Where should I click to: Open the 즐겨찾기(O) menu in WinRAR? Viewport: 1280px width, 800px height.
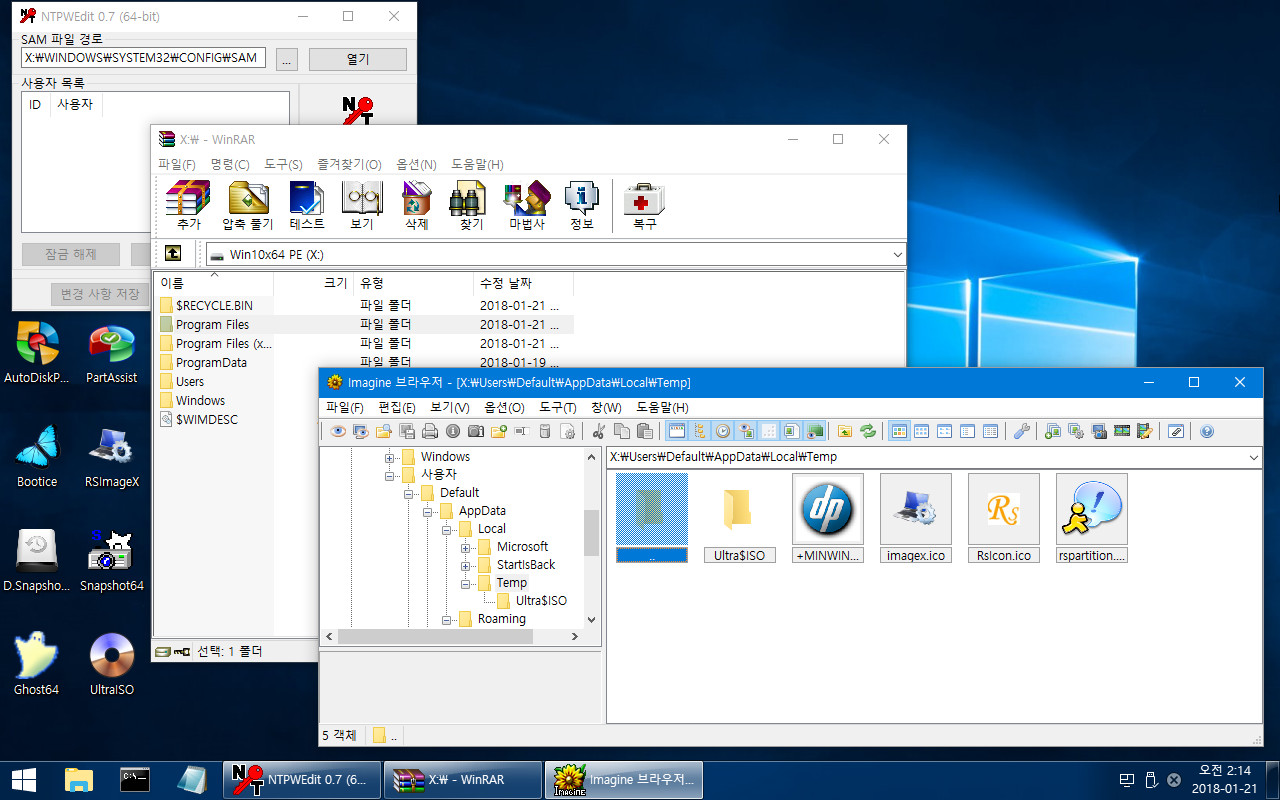tap(349, 164)
